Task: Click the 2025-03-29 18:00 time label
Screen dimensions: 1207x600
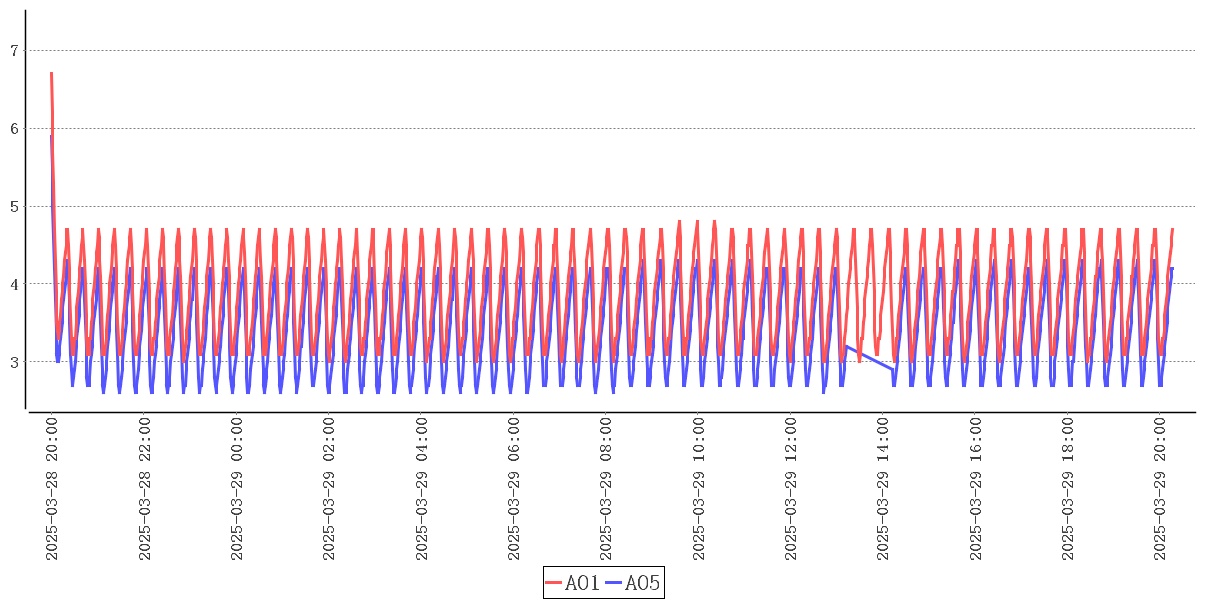Action: (x=1068, y=490)
